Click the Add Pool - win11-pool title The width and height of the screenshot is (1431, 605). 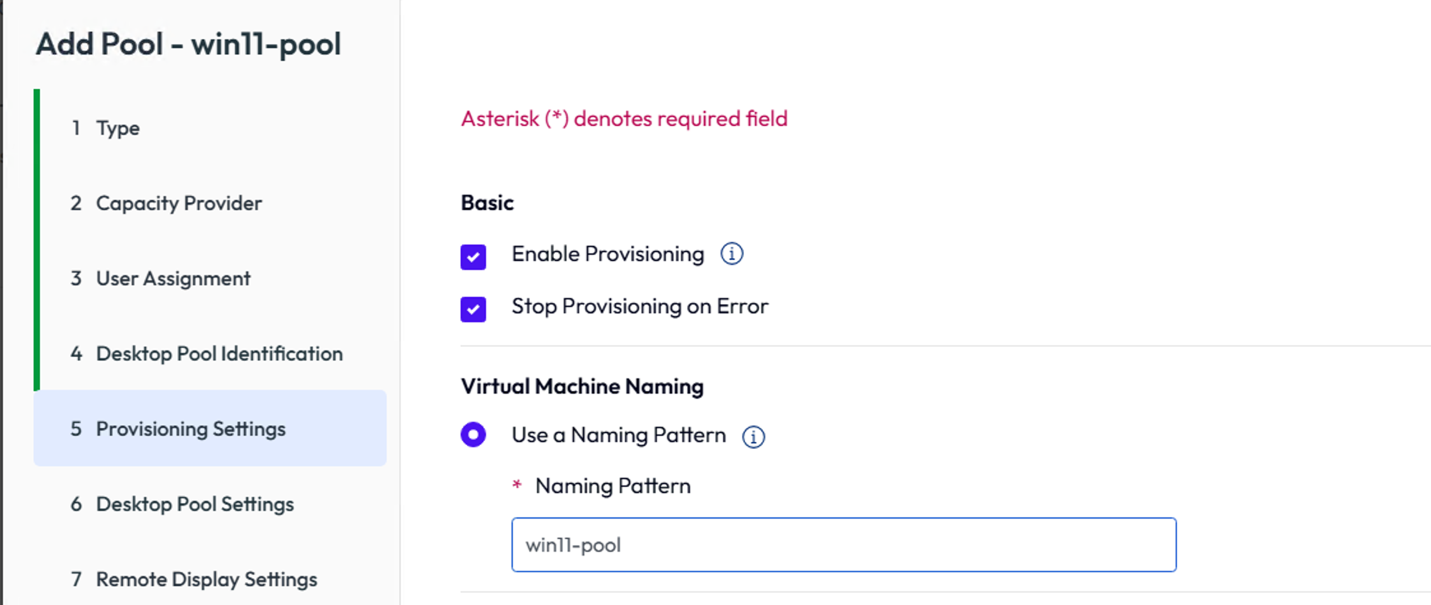[188, 44]
